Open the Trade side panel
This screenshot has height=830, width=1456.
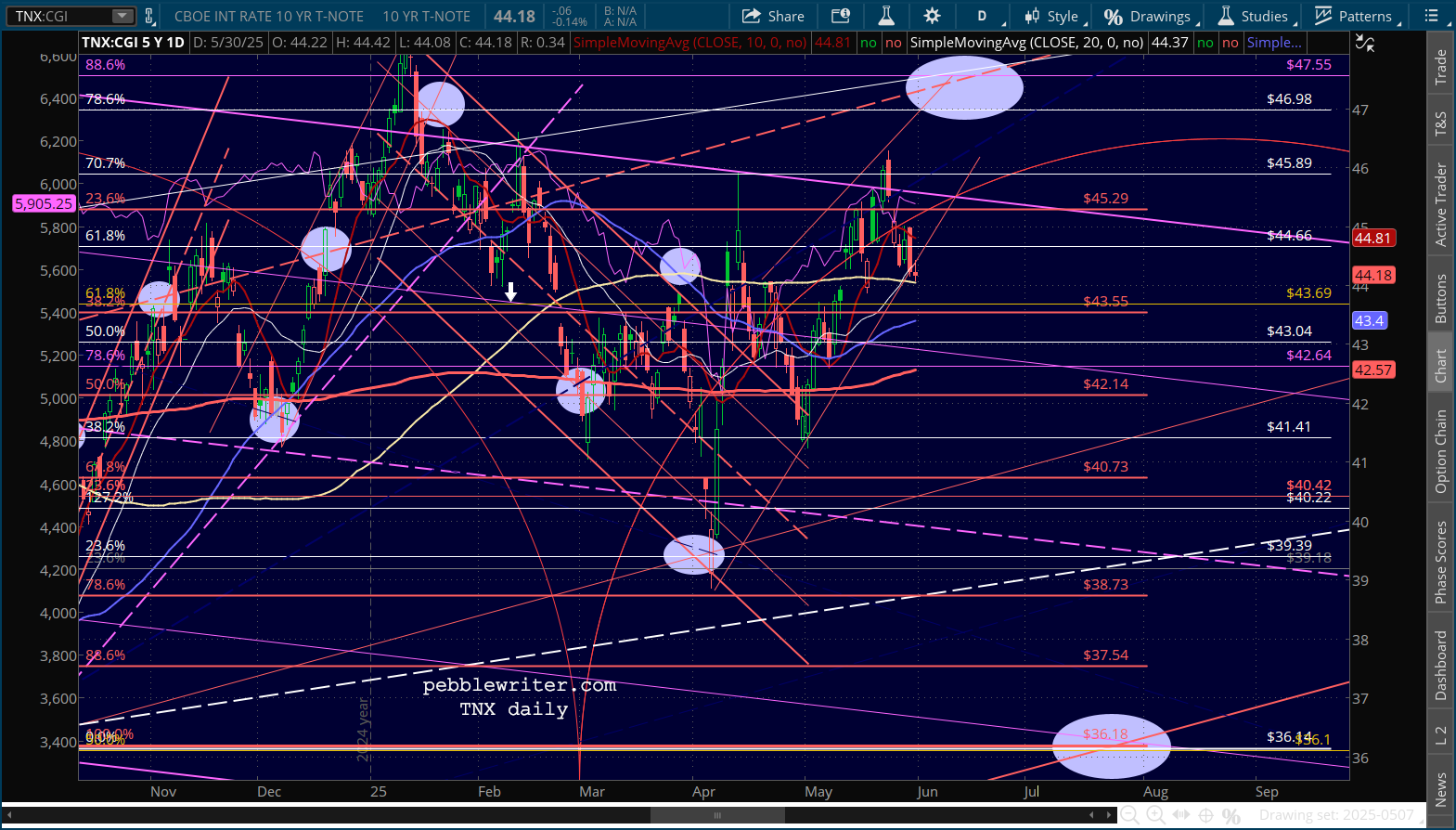1440,67
